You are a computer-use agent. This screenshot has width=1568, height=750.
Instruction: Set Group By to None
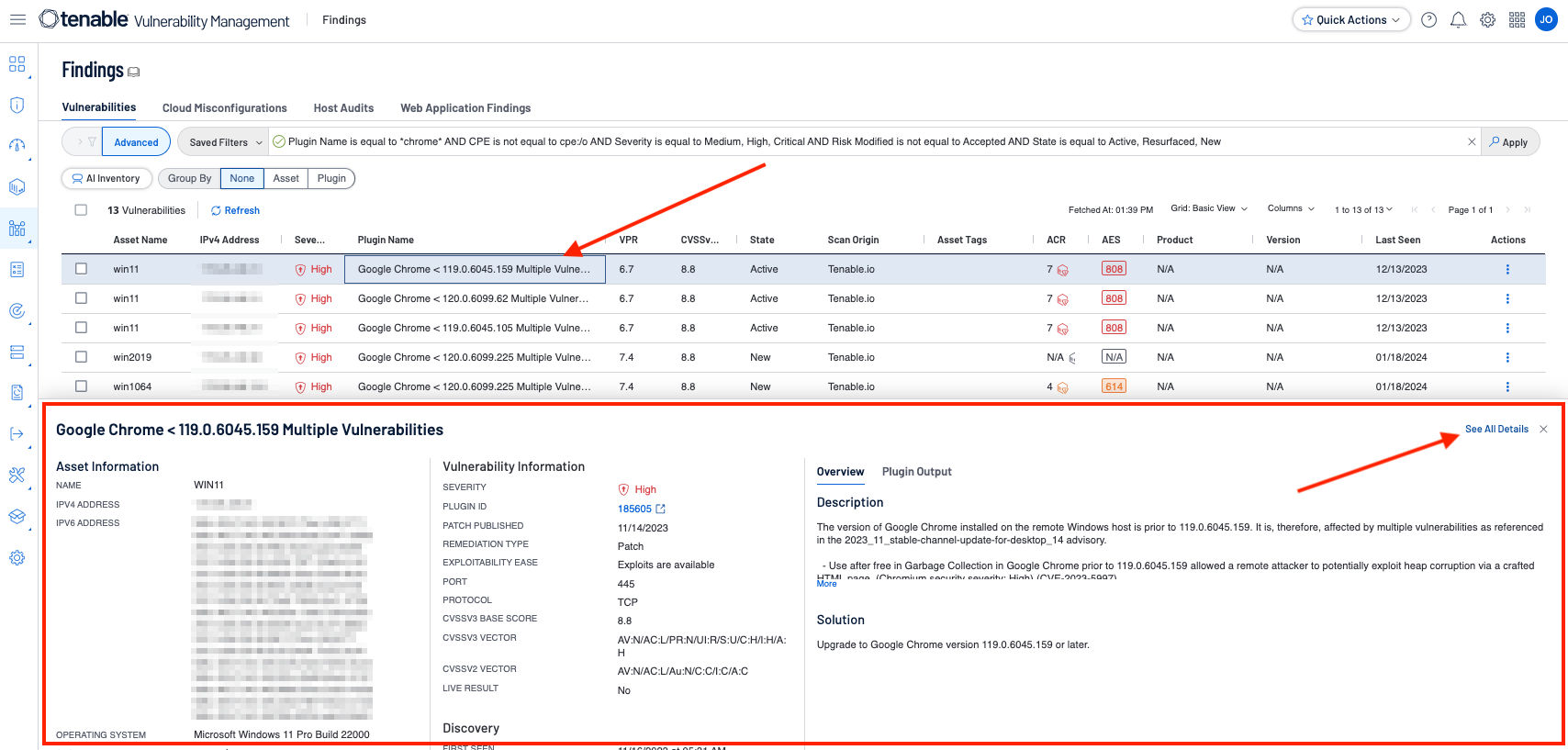pyautogui.click(x=242, y=178)
